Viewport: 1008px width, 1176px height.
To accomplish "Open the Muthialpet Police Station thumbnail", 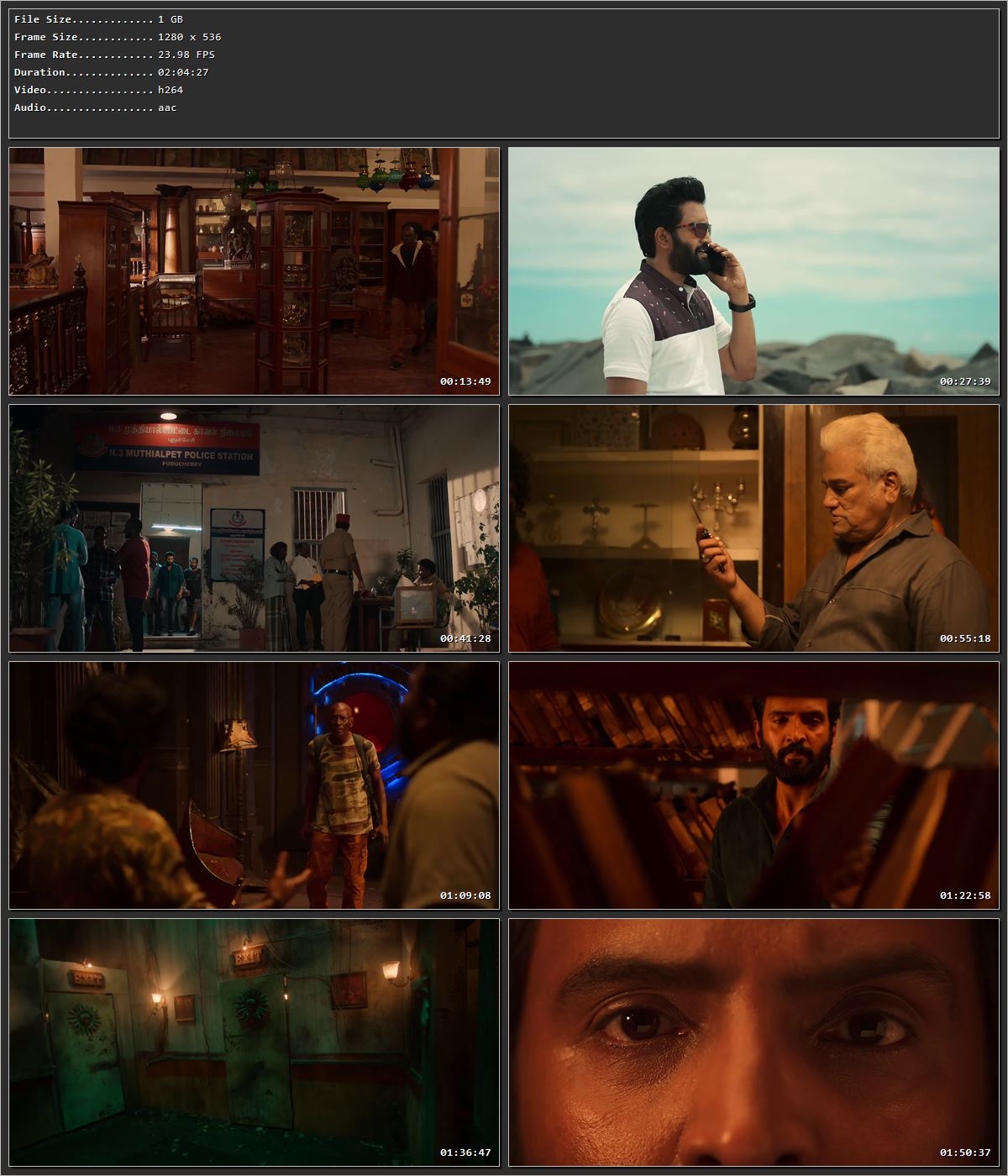I will 254,528.
